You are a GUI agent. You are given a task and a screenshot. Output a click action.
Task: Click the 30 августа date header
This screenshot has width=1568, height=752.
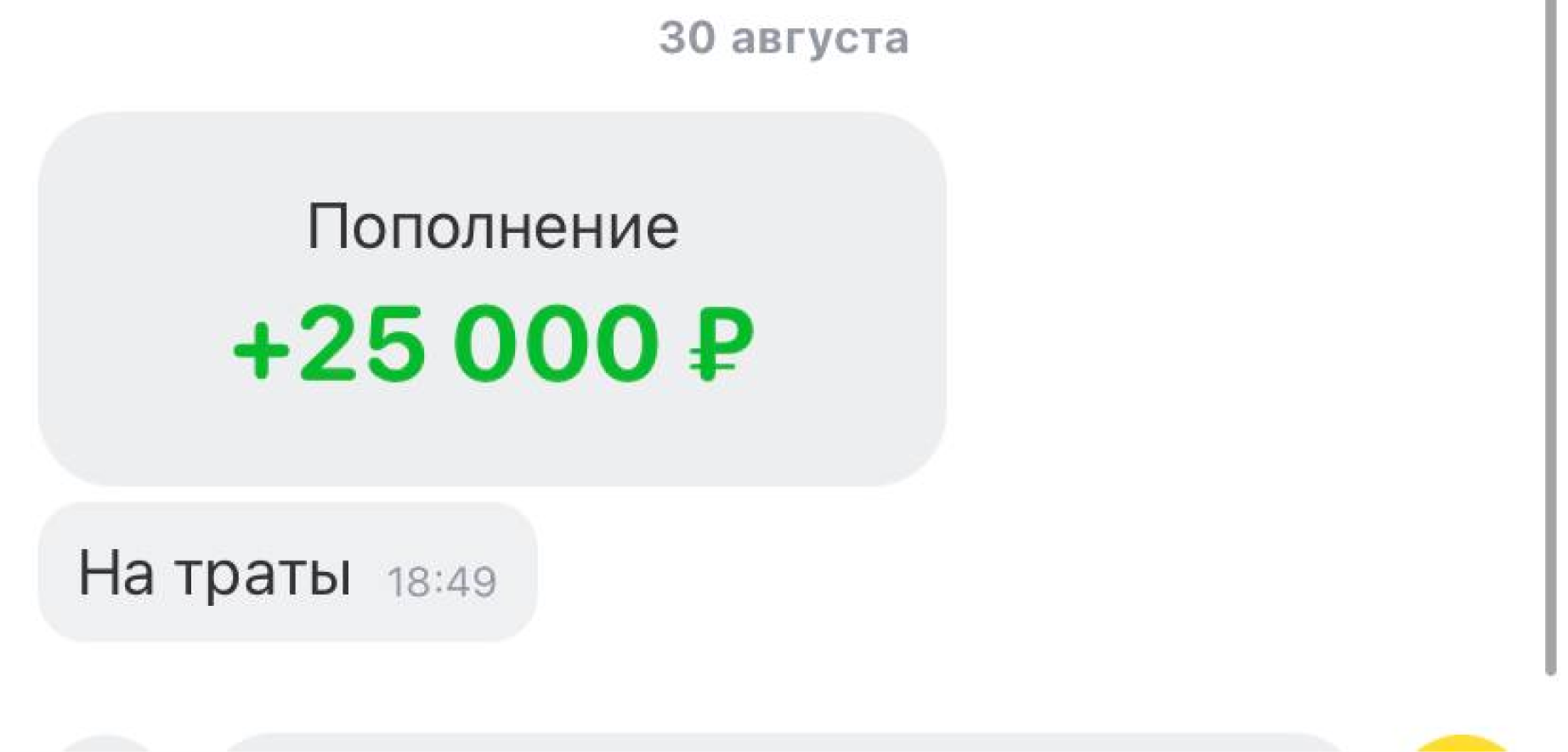point(784,38)
